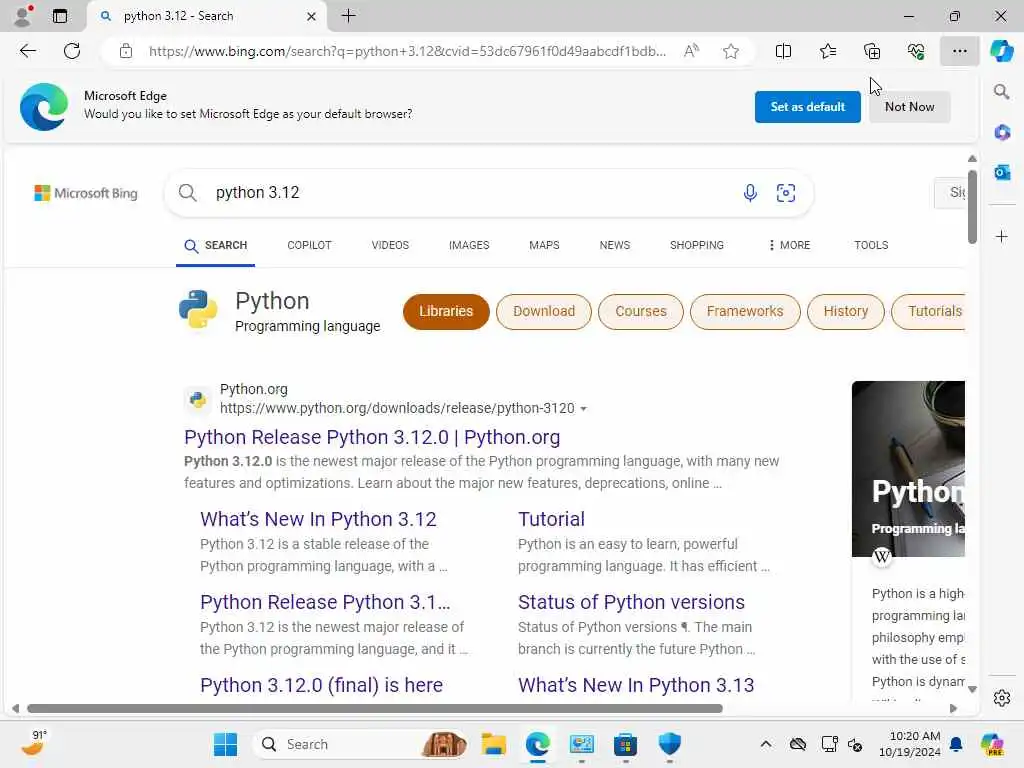Viewport: 1024px width, 768px height.
Task: Click sidebar search magnifier icon
Action: 1001,91
